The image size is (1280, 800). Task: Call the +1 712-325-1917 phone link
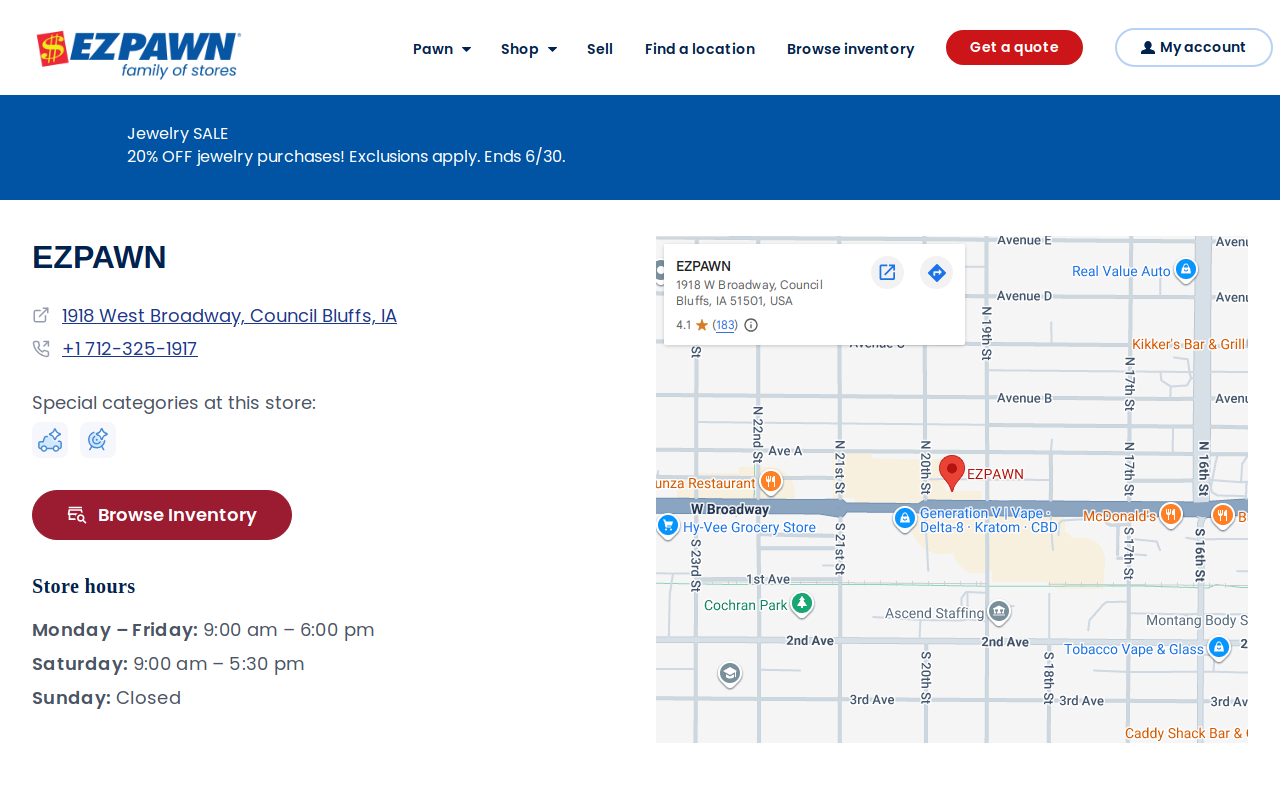click(x=130, y=349)
